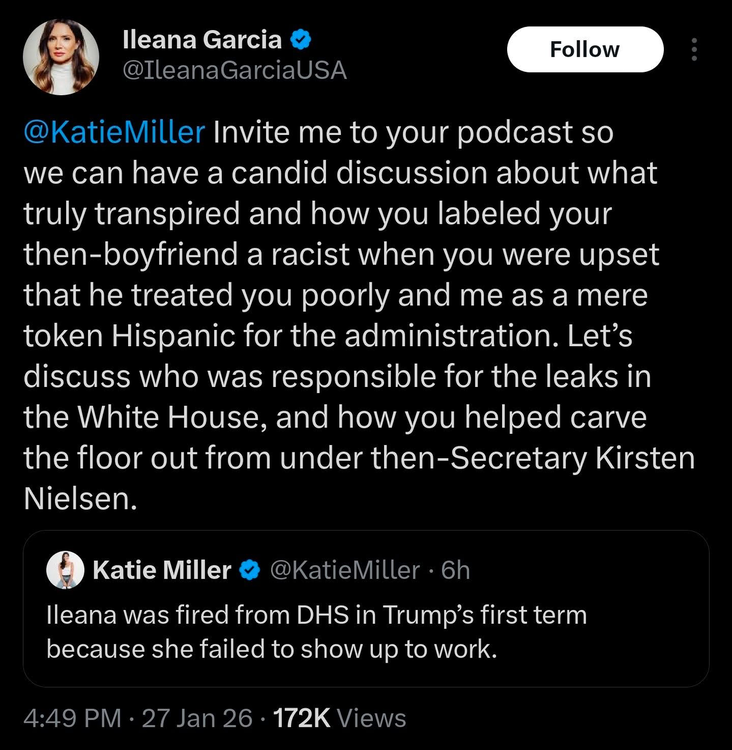Click the verified badge beside Ileana Garcia
The width and height of the screenshot is (732, 750).
click(x=300, y=41)
